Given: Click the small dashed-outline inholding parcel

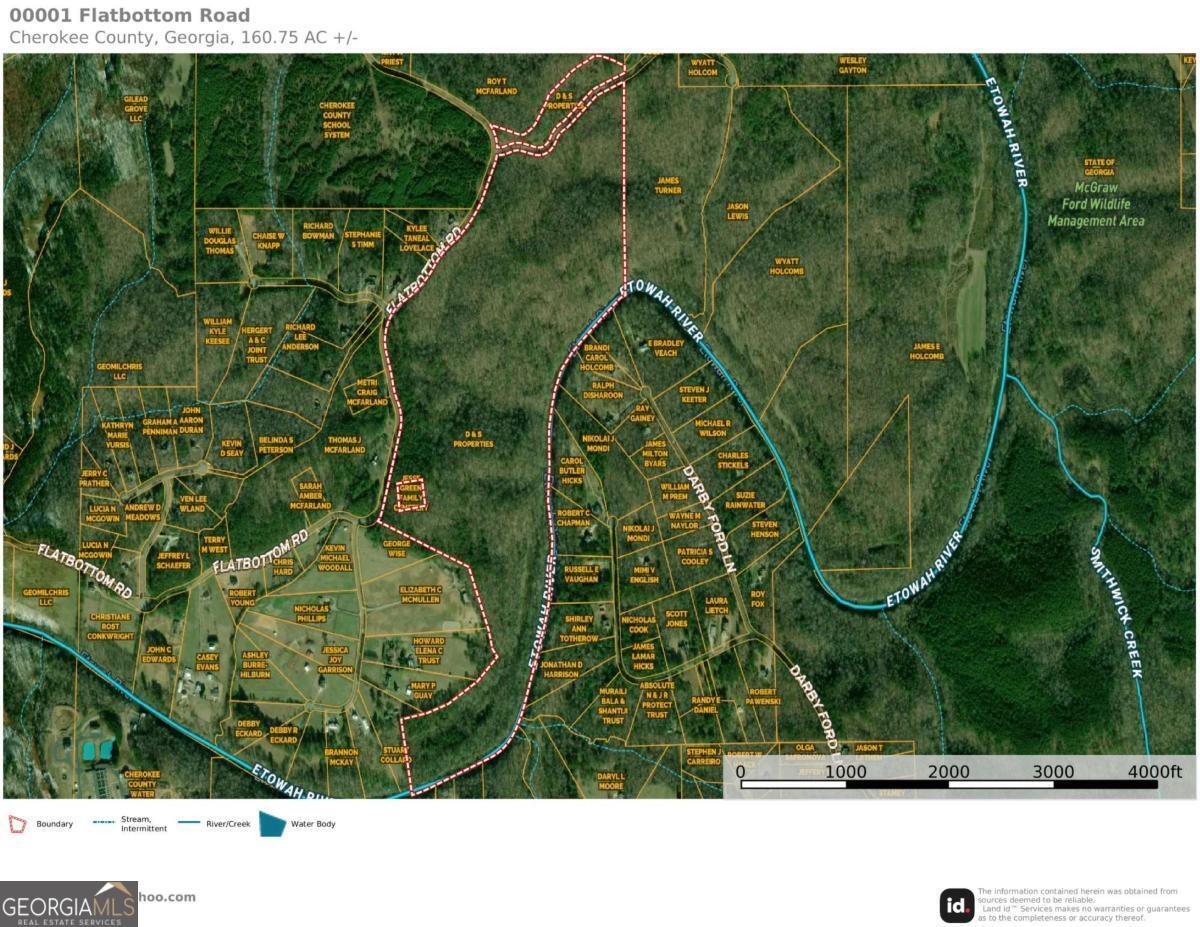Looking at the screenshot, I should (410, 494).
